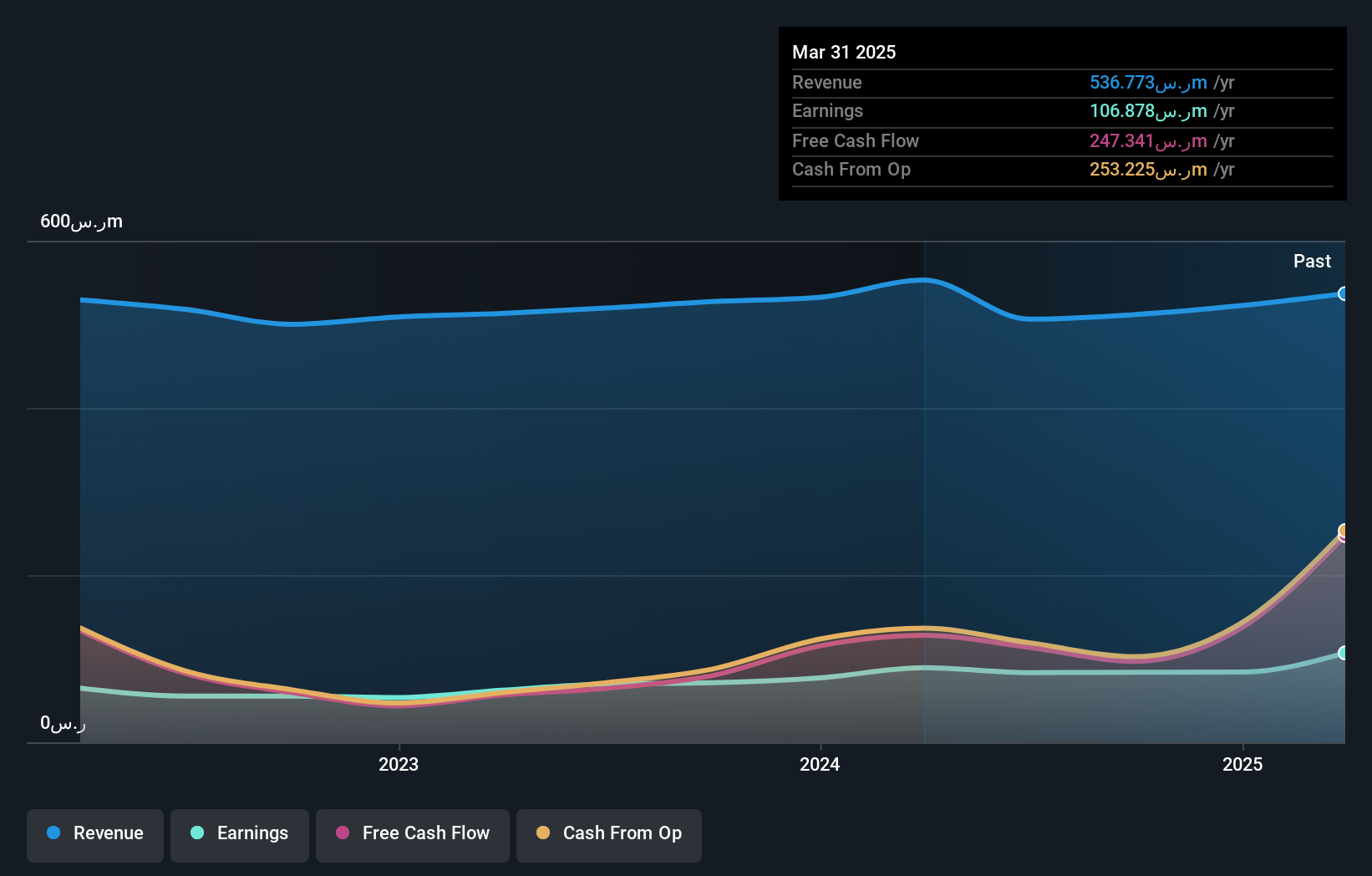Click the 2025 axis label

[1242, 764]
